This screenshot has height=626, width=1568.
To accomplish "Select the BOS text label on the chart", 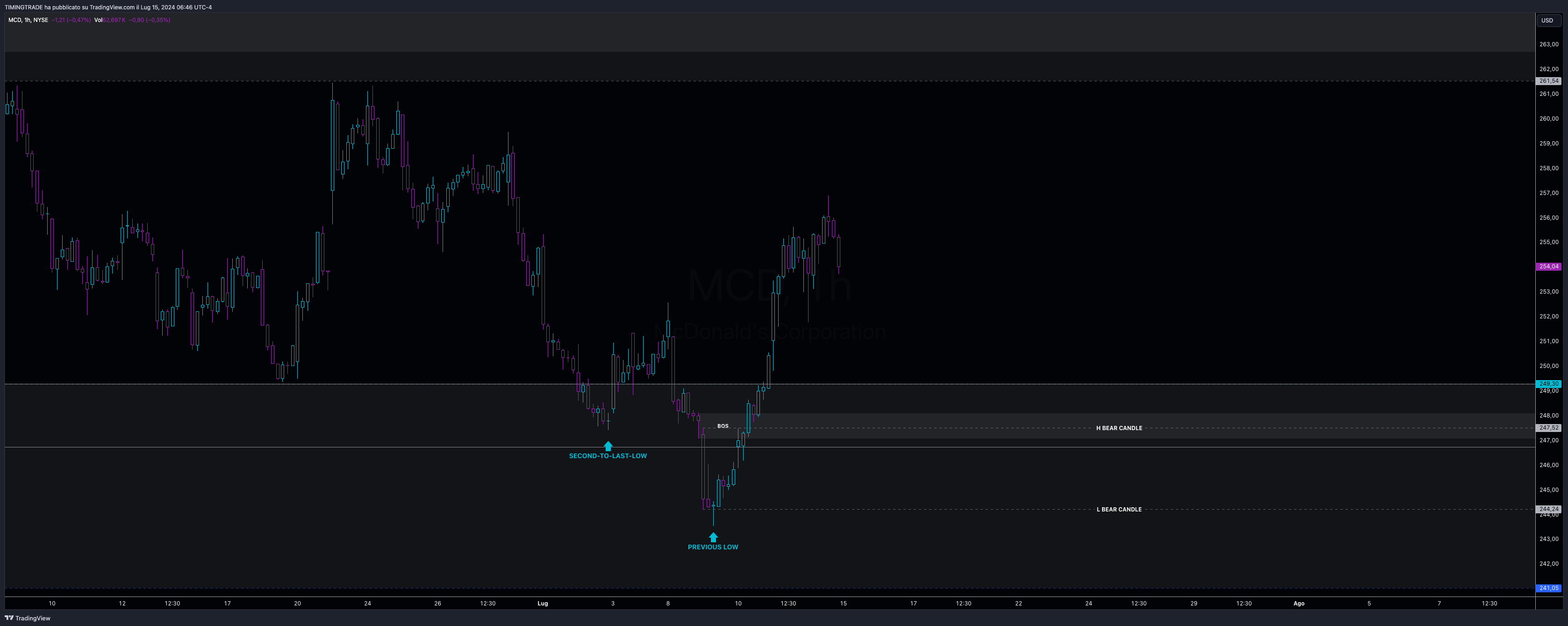I will coord(723,426).
